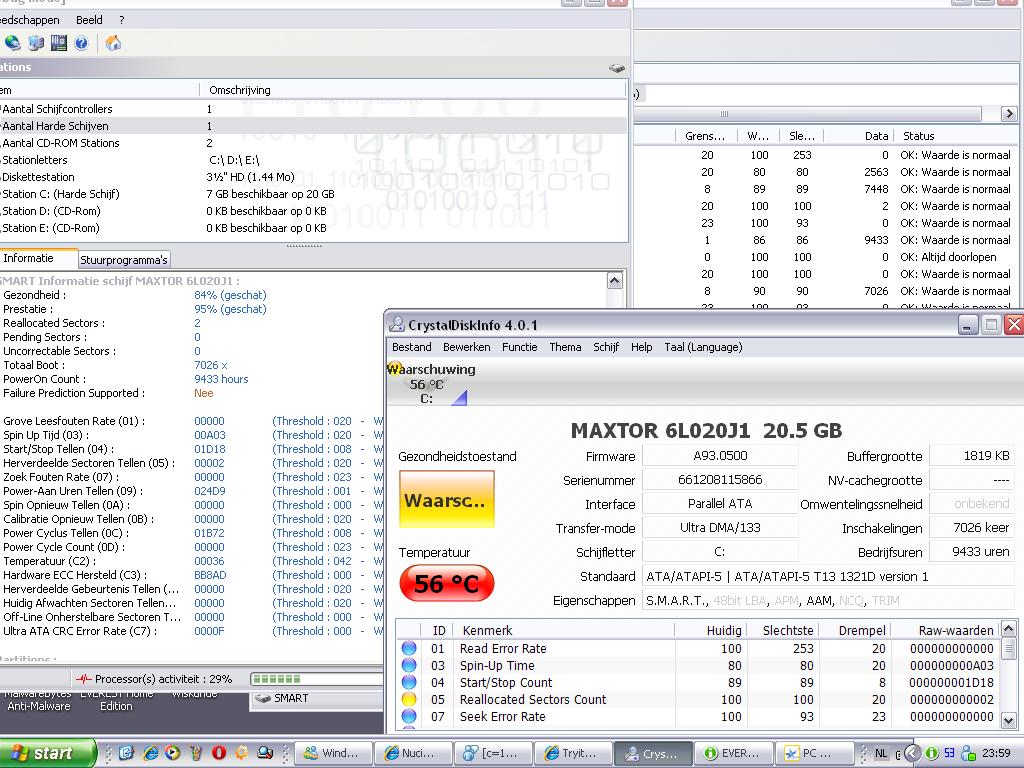Click the green EVEREST tray icon
Screen dimensions: 1024x768
(932, 753)
